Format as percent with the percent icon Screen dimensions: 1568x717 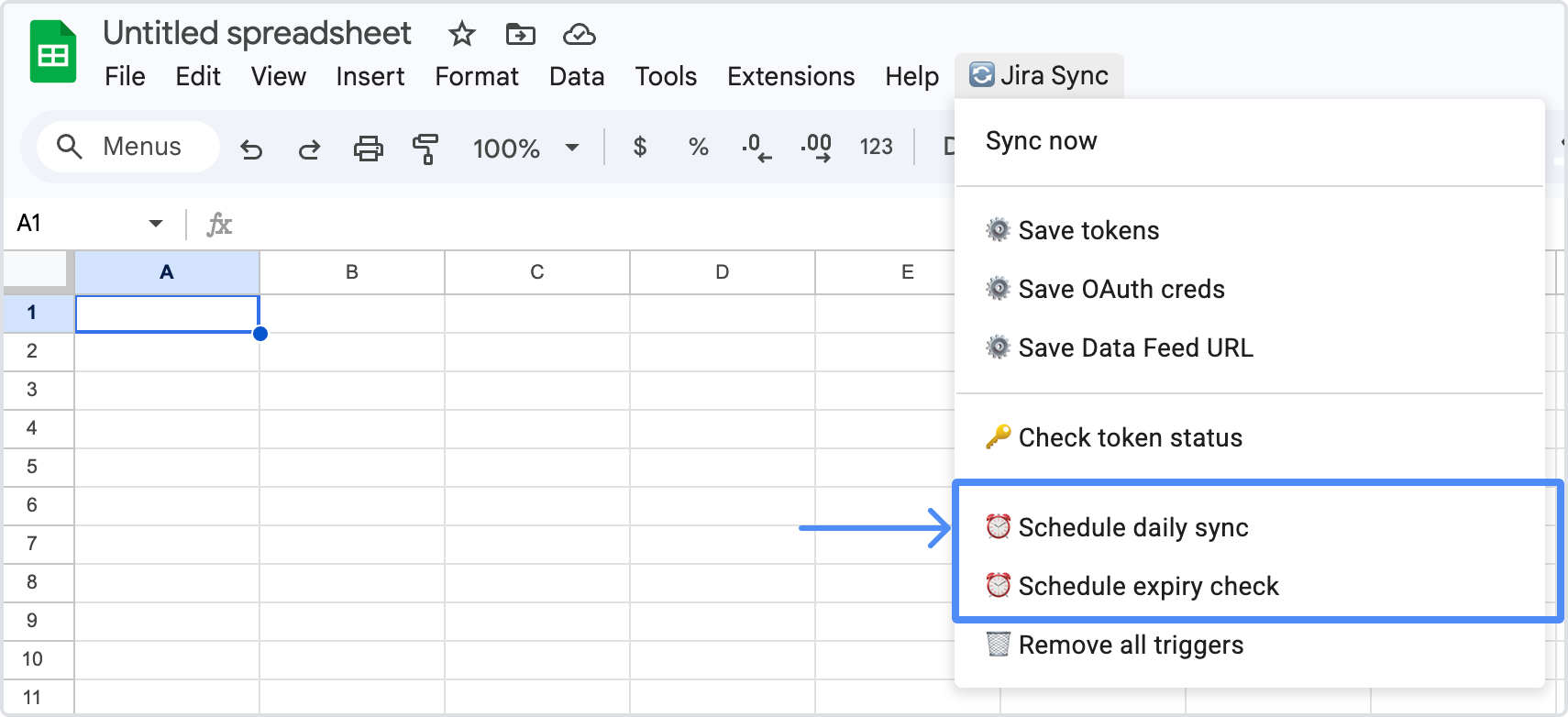click(699, 147)
